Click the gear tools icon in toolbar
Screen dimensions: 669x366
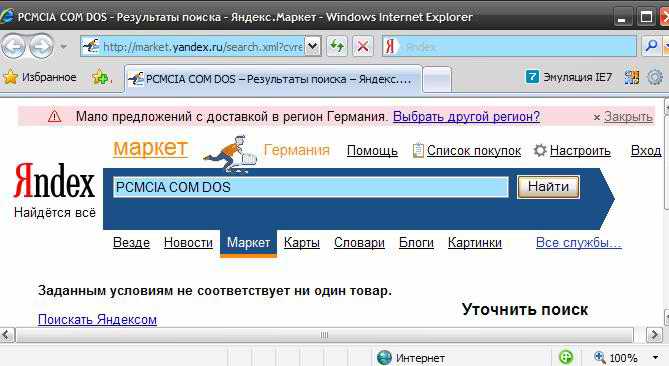coord(655,78)
